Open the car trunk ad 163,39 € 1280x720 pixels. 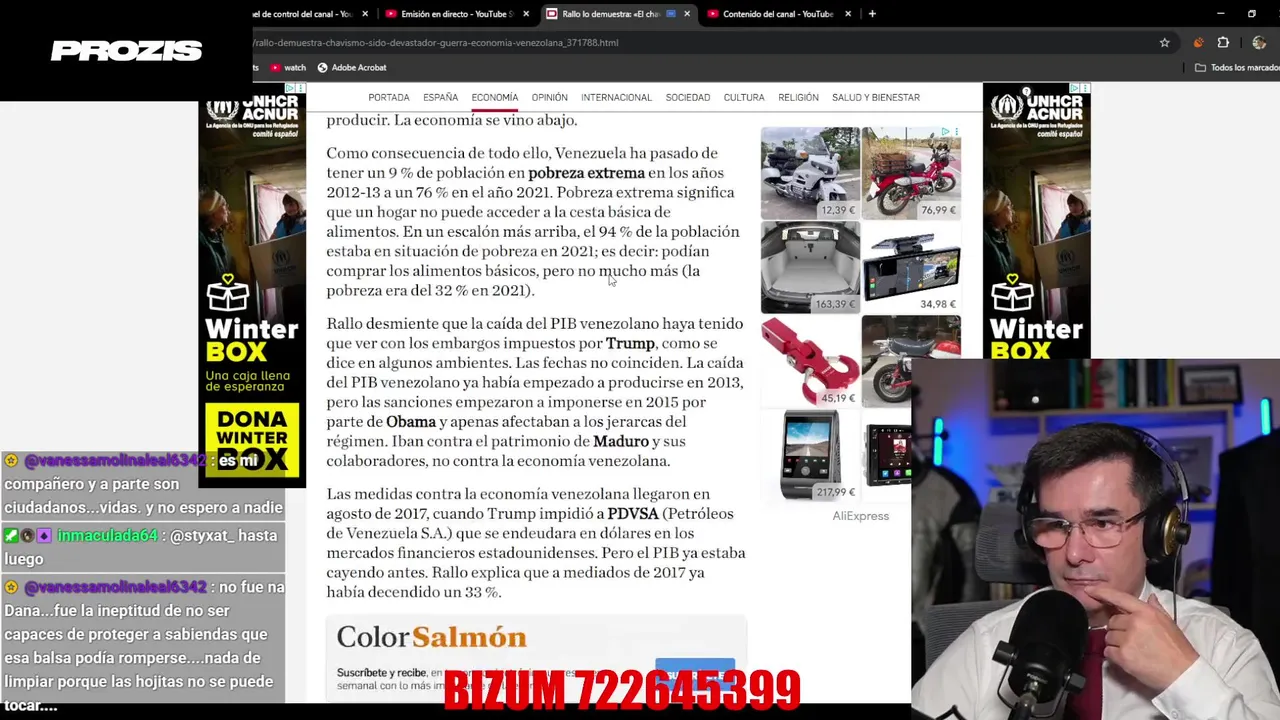[x=810, y=267]
